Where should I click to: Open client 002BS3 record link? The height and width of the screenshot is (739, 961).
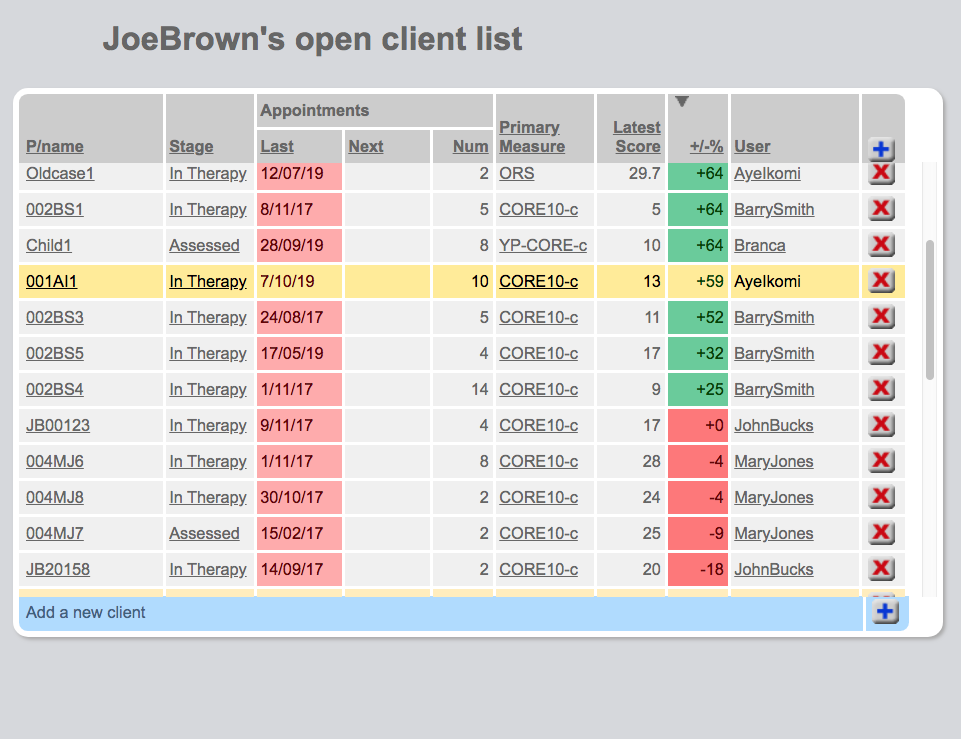pyautogui.click(x=55, y=317)
